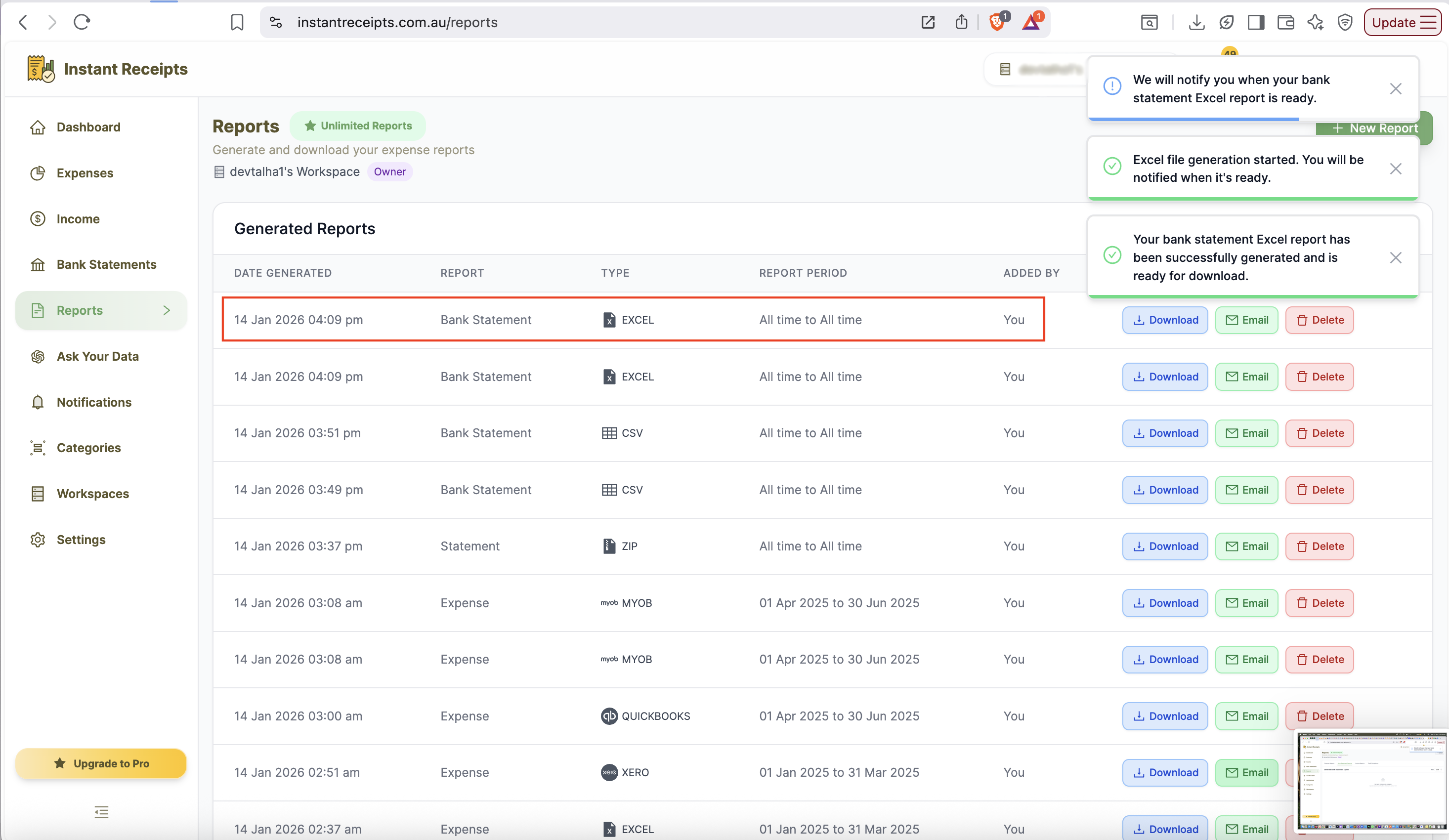Open site settings icon in address bar
The height and width of the screenshot is (840, 1449).
(x=276, y=22)
